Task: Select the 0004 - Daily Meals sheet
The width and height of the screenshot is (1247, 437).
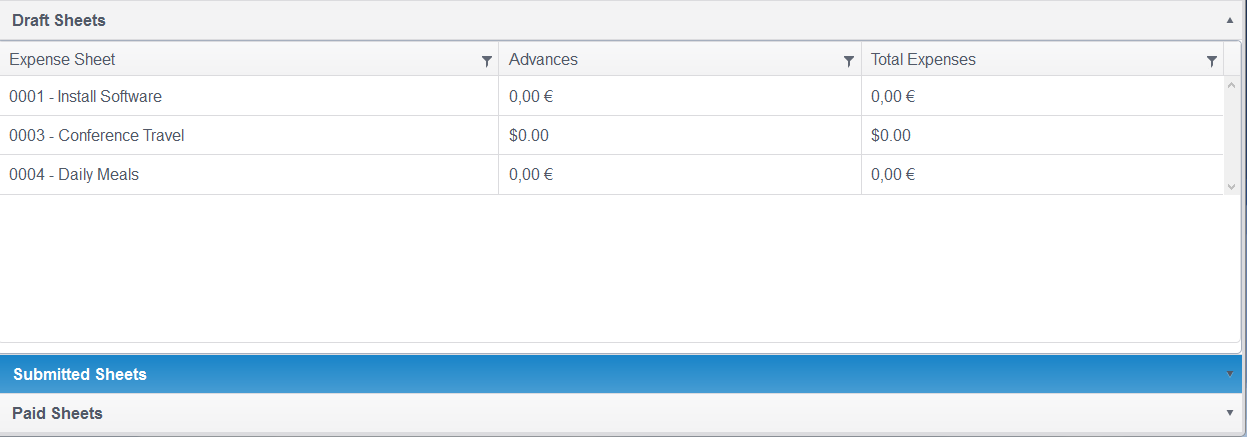Action: (74, 175)
